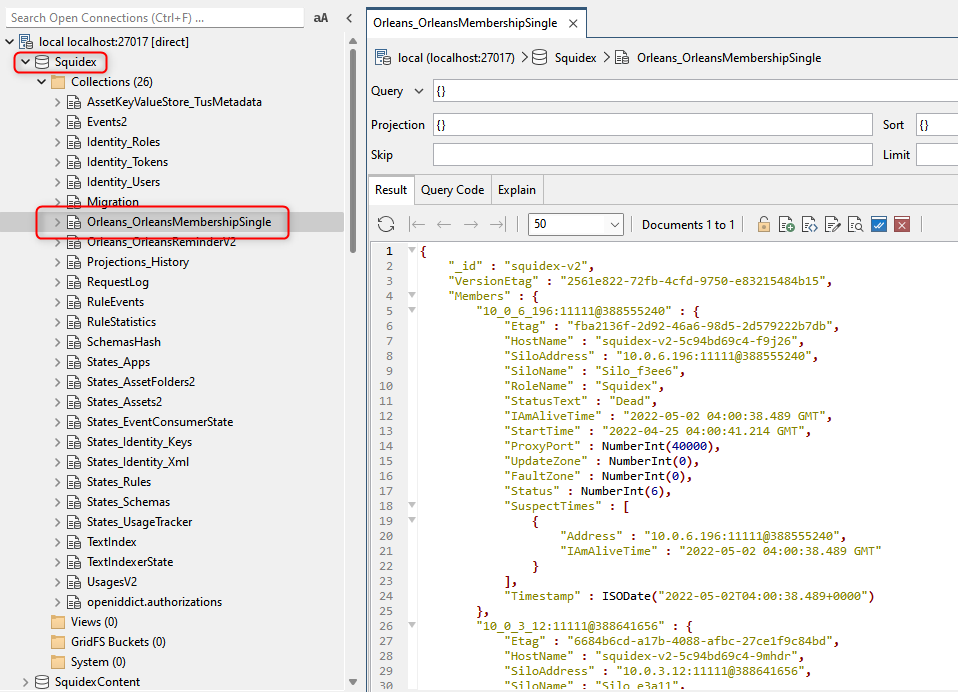Go to first page of results

417,224
